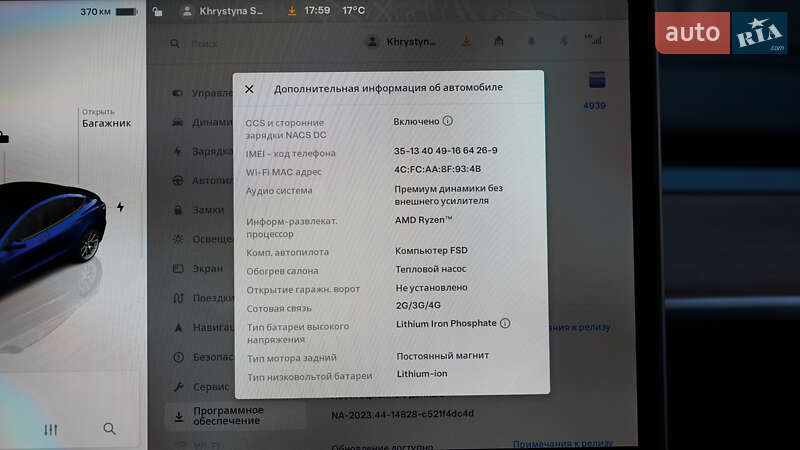Viewport: 800px width, 450px height.
Task: Close the additional vehicle information dialog
Action: pos(249,89)
